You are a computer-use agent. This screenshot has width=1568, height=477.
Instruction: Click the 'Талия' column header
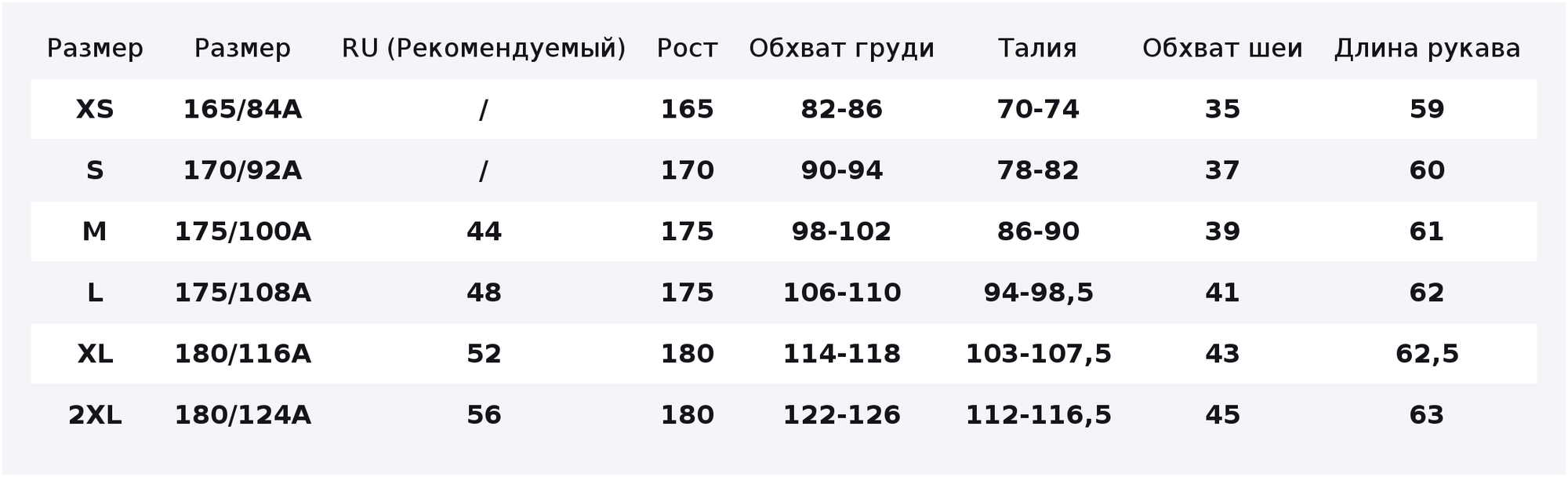click(x=1037, y=49)
